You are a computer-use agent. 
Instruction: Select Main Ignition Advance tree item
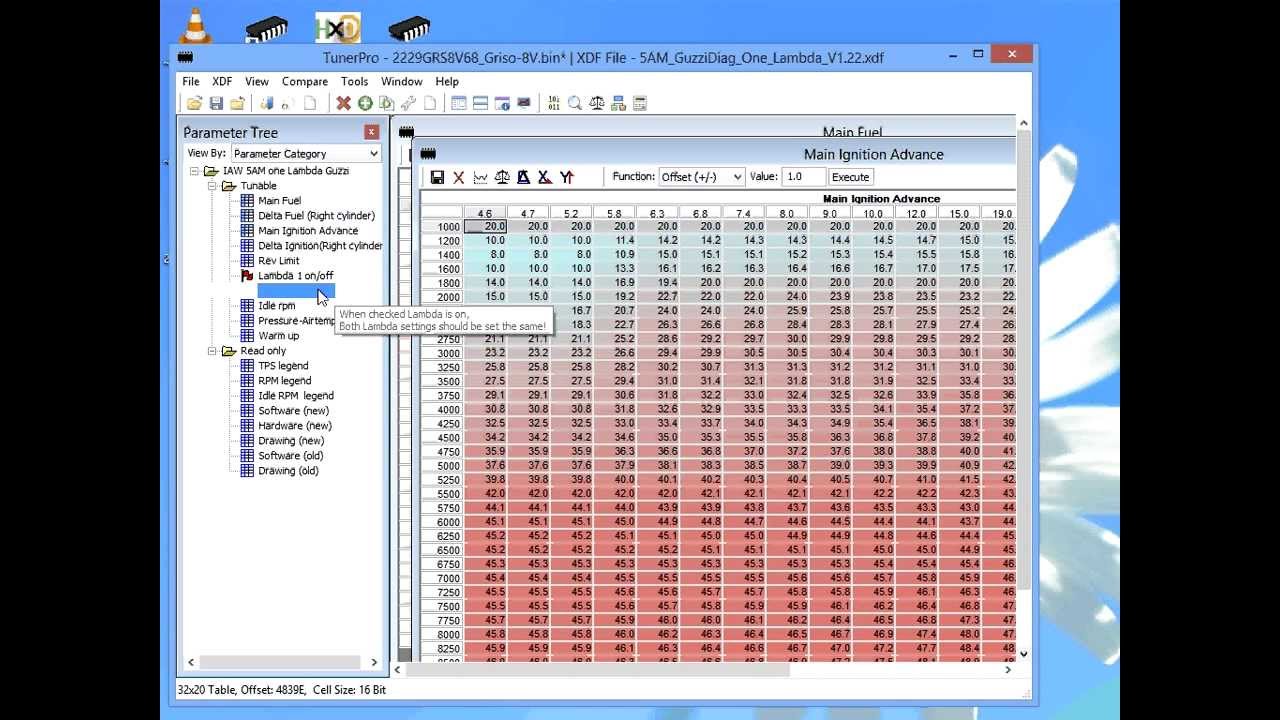[x=308, y=231]
